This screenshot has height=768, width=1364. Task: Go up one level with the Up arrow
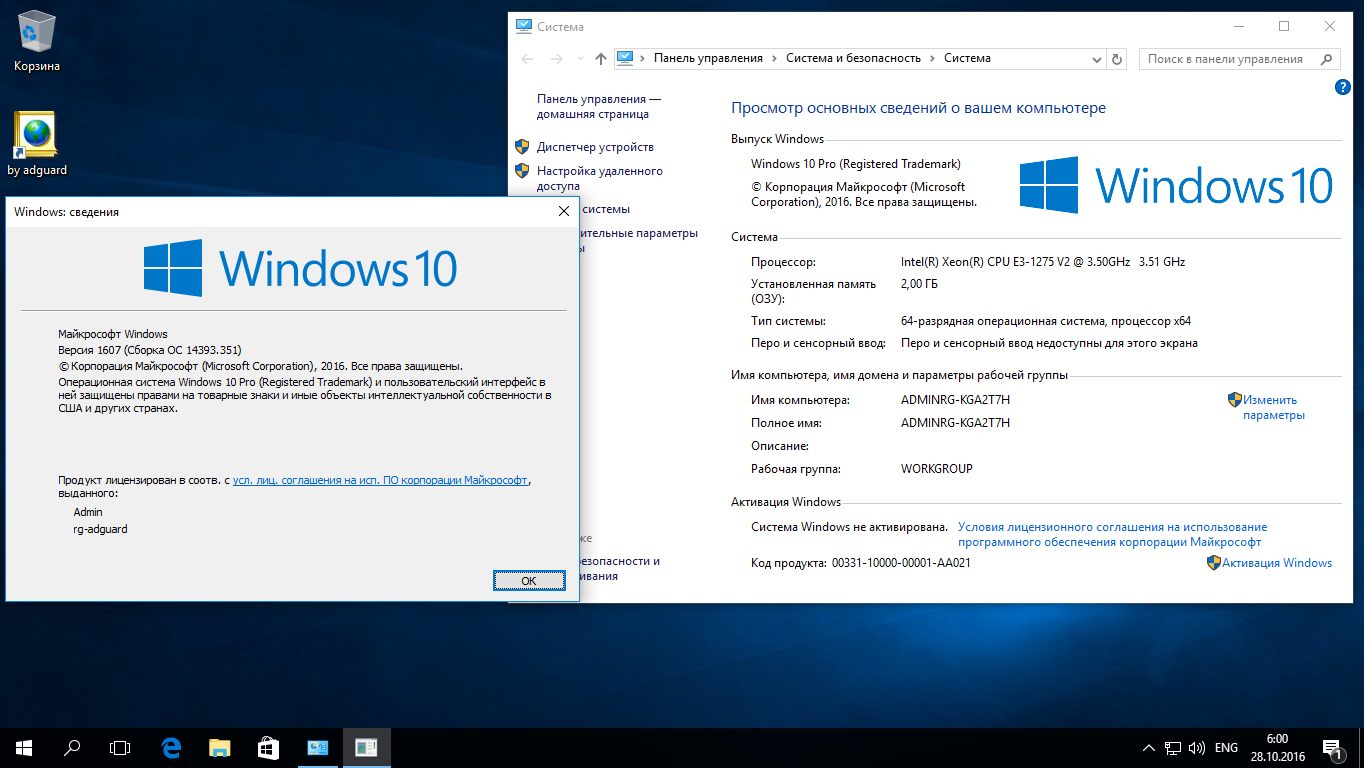pyautogui.click(x=600, y=59)
